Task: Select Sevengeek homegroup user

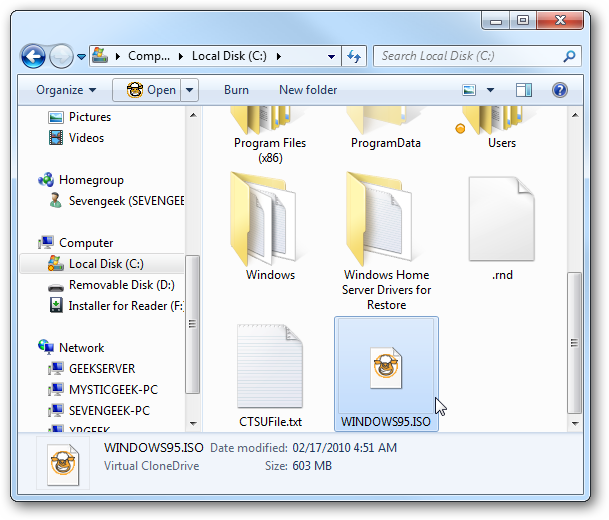Action: (126, 201)
